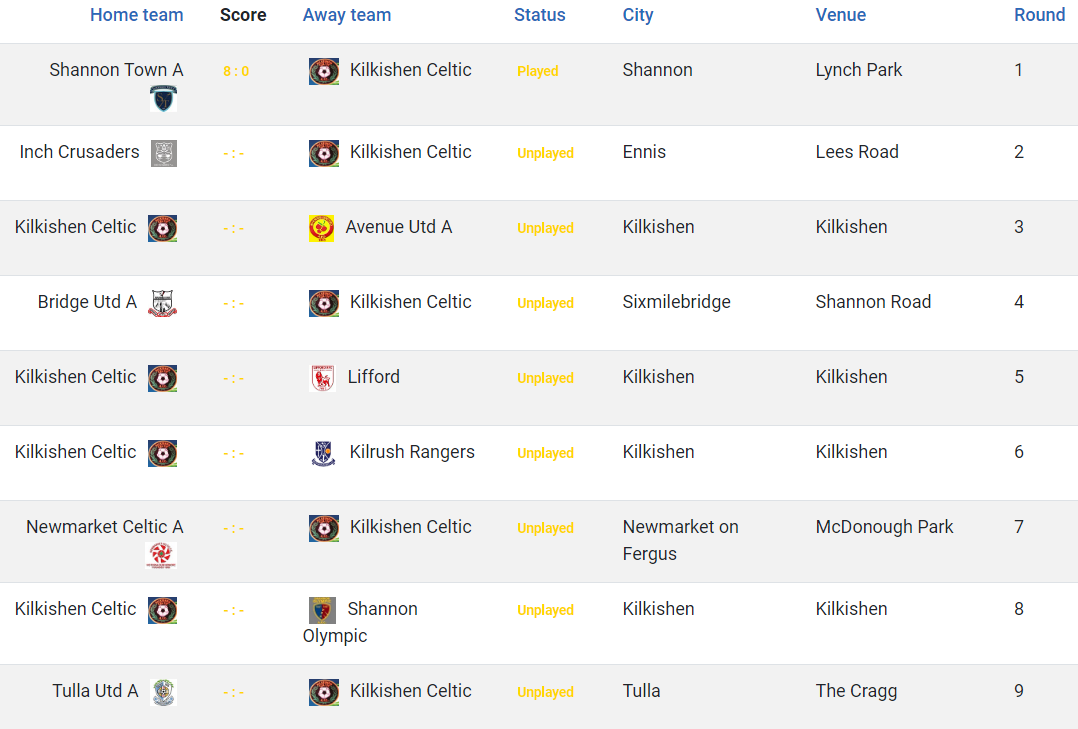Click the Tulla Utd A crest
The height and width of the screenshot is (729, 1078).
coord(164,693)
